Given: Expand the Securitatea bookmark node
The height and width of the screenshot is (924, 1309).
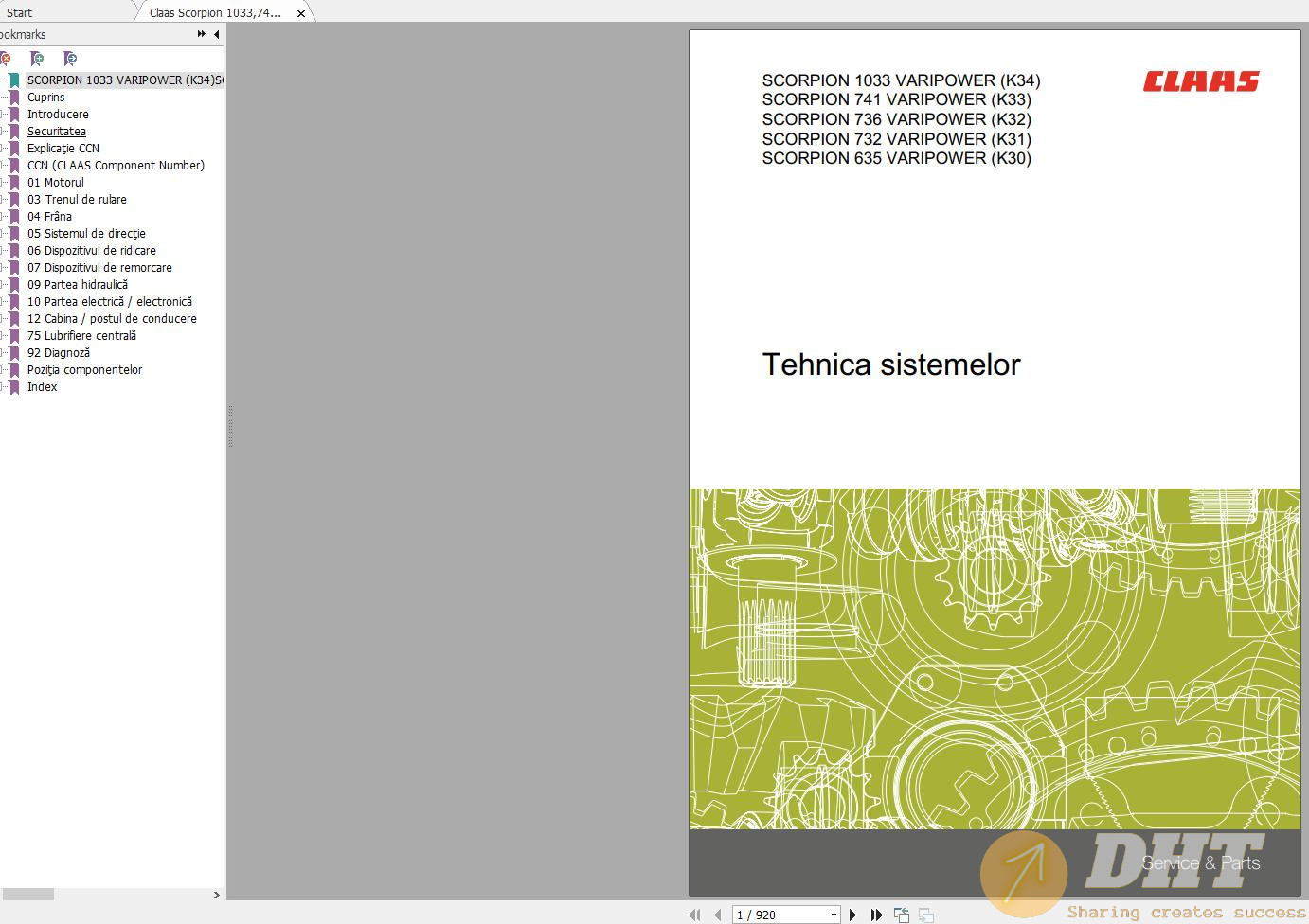Looking at the screenshot, I should coord(3,132).
